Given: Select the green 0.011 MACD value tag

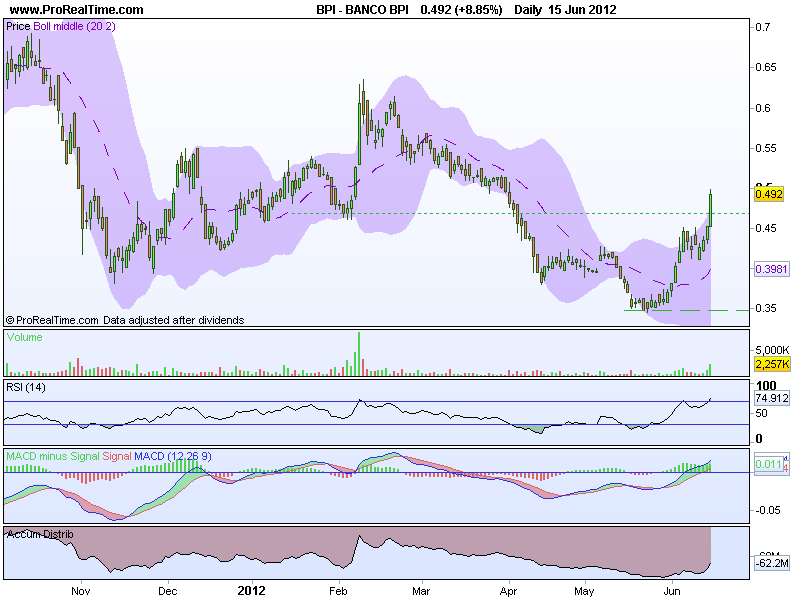Looking at the screenshot, I should click(x=769, y=464).
